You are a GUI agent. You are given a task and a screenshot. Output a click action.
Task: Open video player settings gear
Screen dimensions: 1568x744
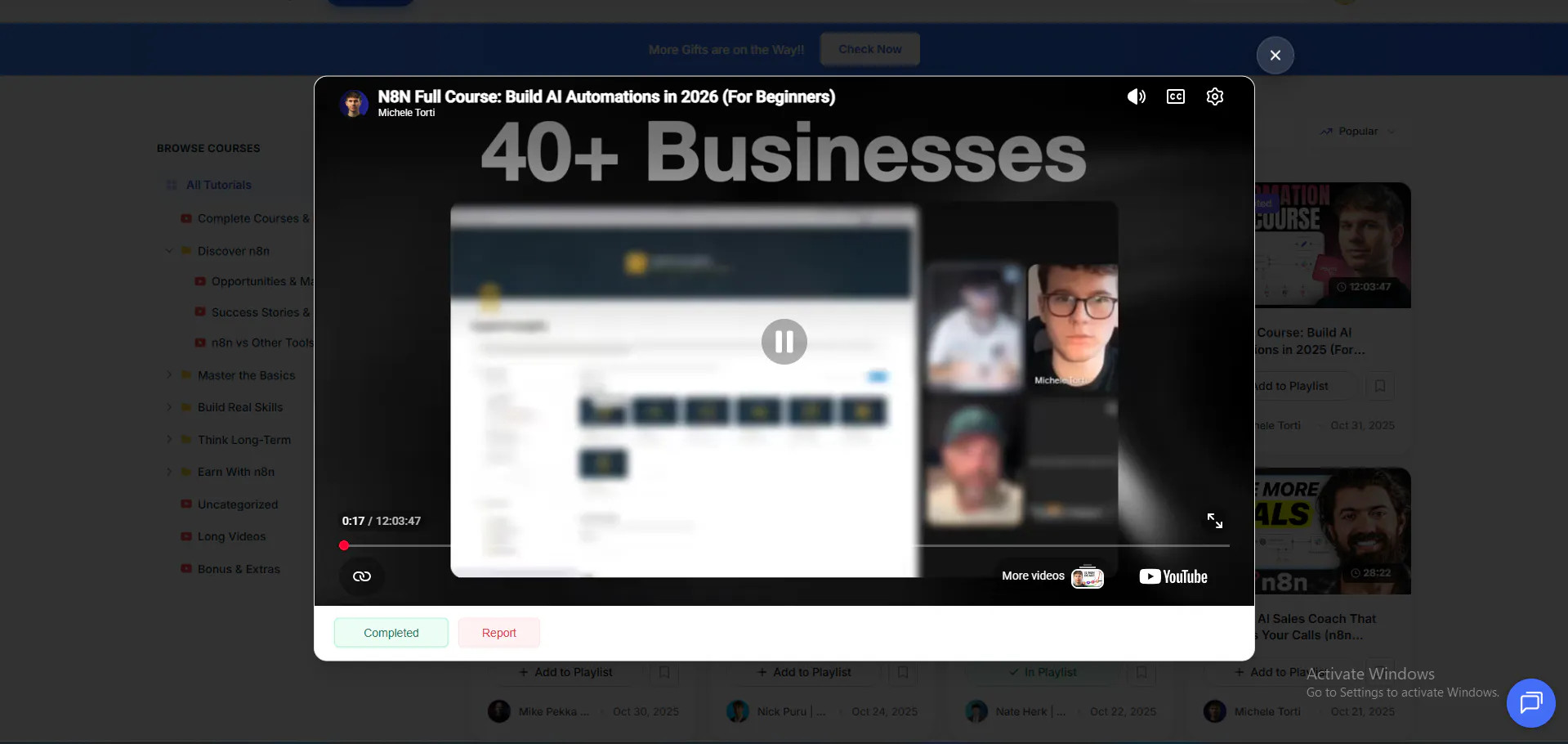coord(1215,96)
